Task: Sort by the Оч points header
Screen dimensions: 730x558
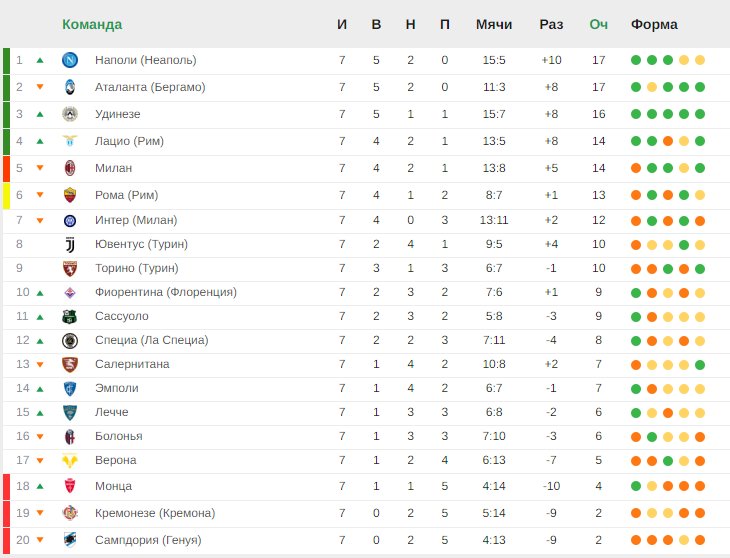Action: click(598, 24)
